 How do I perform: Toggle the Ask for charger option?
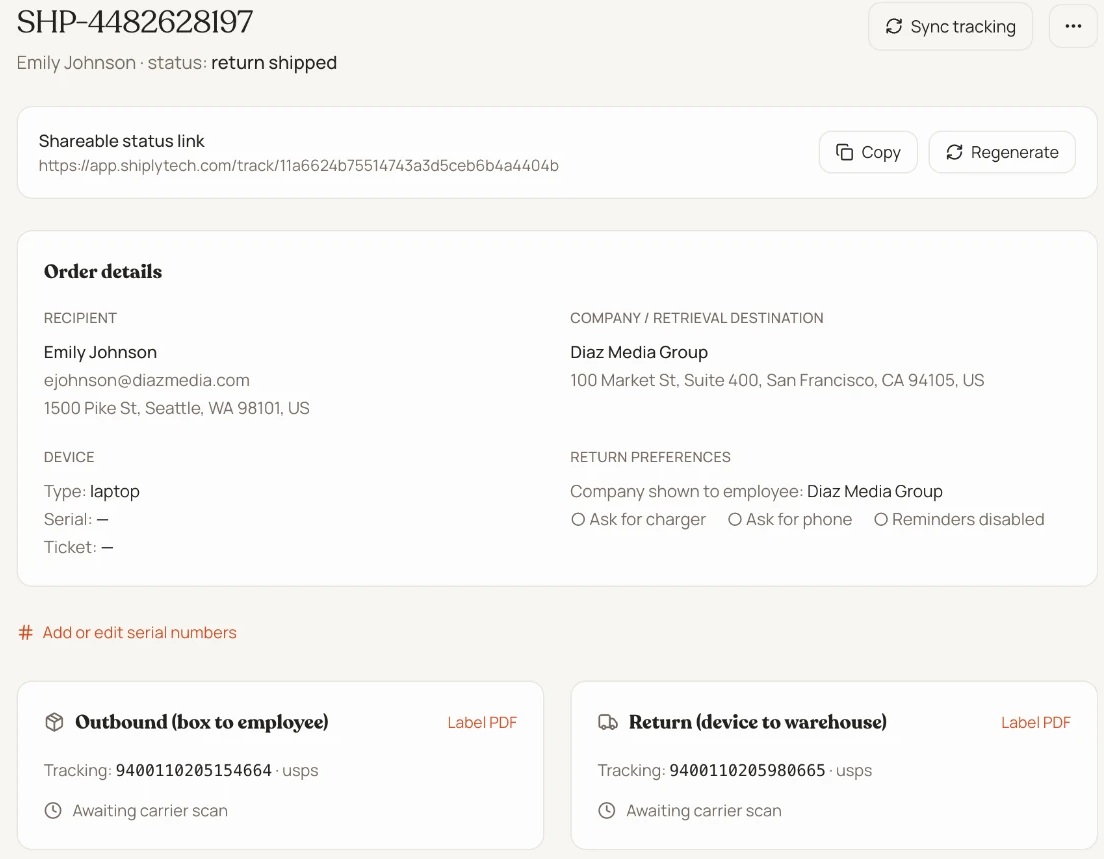pyautogui.click(x=638, y=520)
